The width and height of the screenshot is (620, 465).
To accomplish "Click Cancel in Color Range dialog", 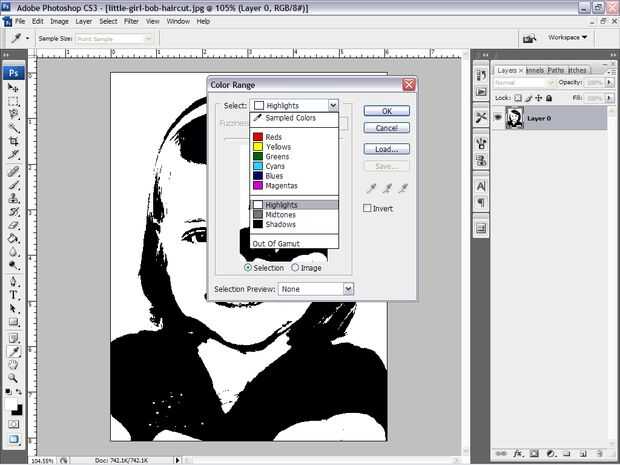I will tap(386, 128).
